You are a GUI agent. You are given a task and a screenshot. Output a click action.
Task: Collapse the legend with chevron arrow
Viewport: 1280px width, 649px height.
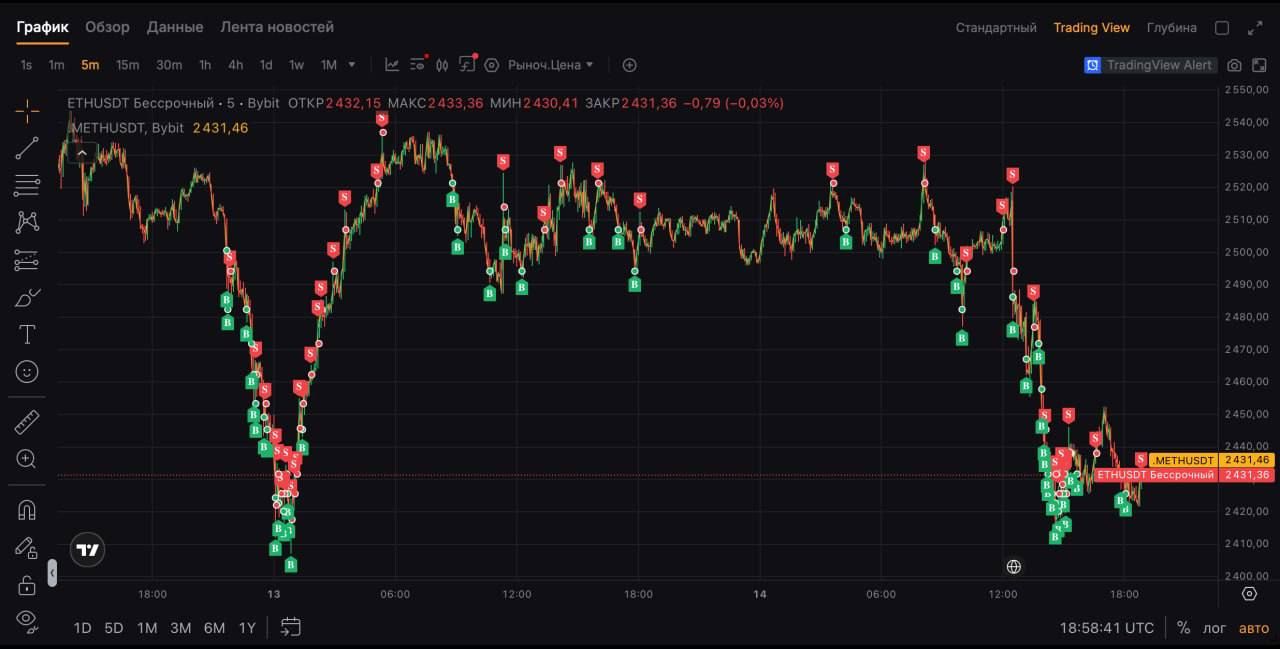(x=82, y=153)
